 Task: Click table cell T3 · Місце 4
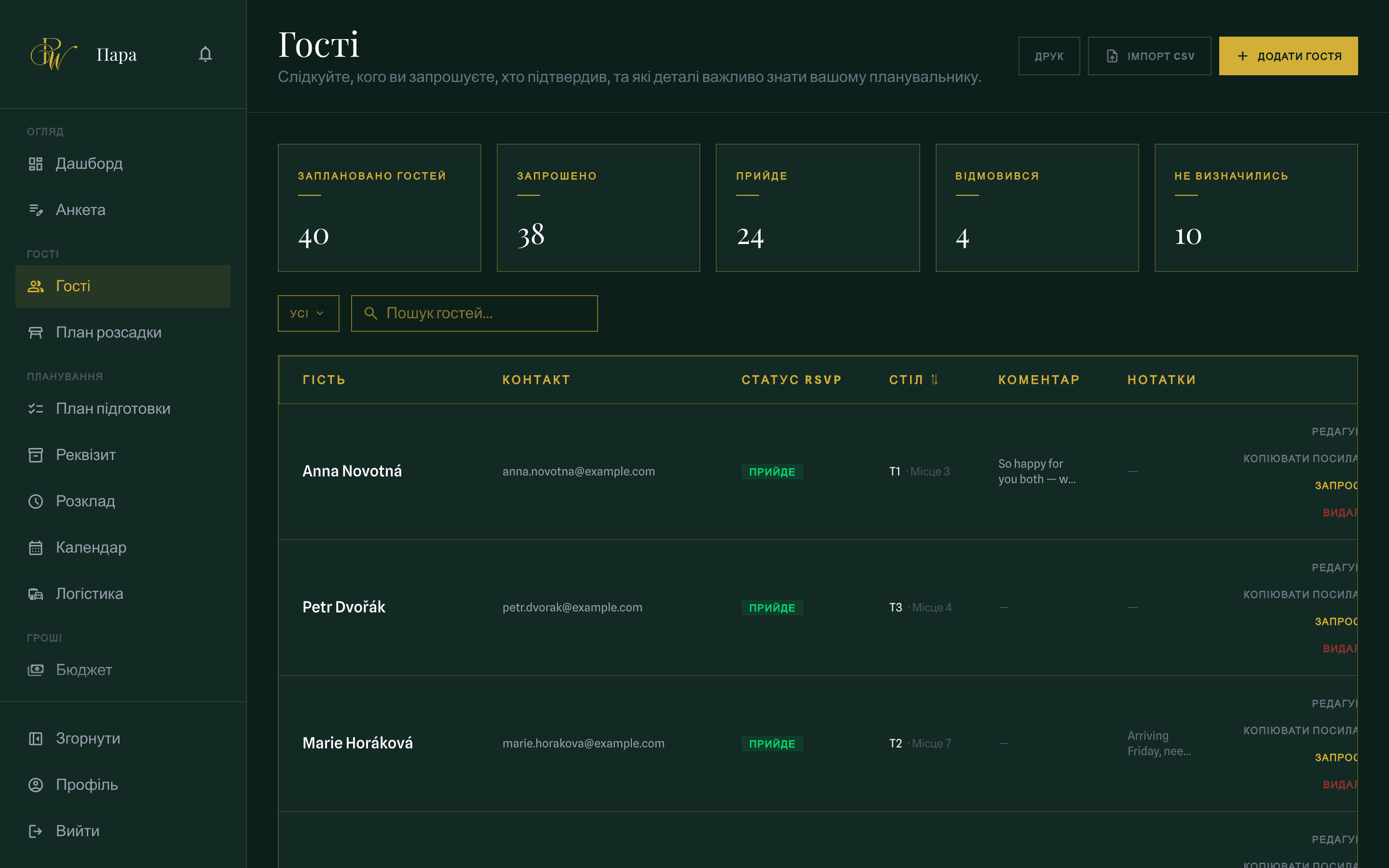[x=920, y=608]
